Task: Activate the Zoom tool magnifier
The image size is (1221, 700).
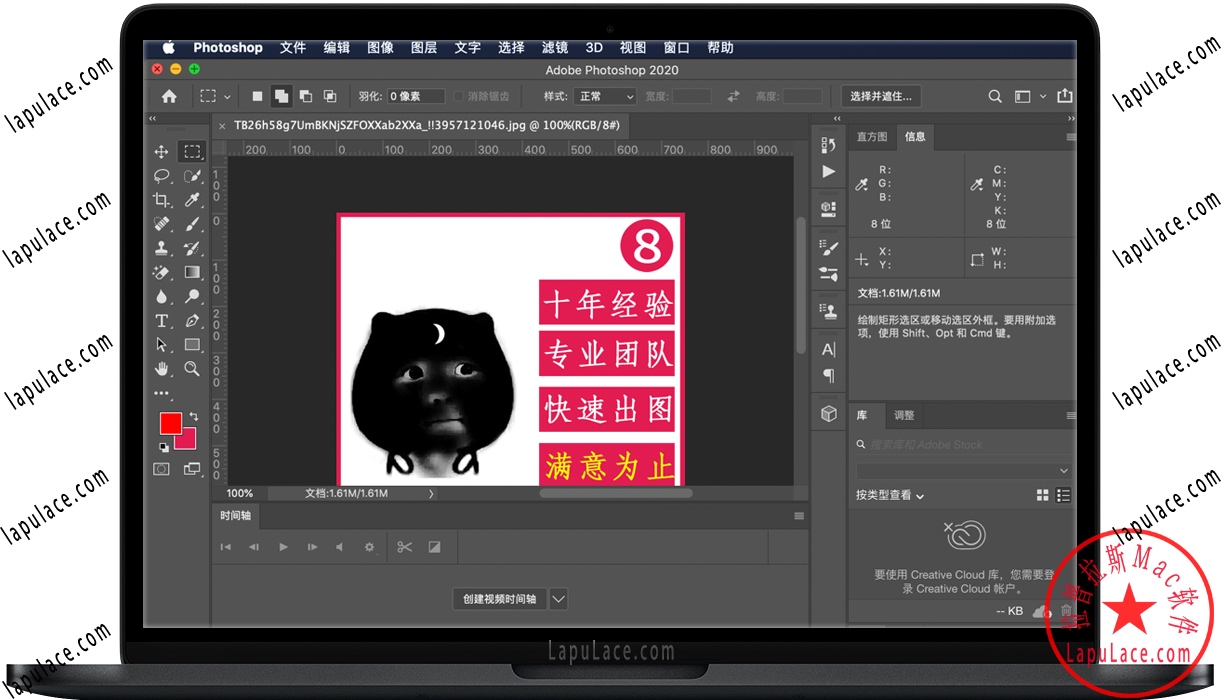Action: (x=192, y=369)
